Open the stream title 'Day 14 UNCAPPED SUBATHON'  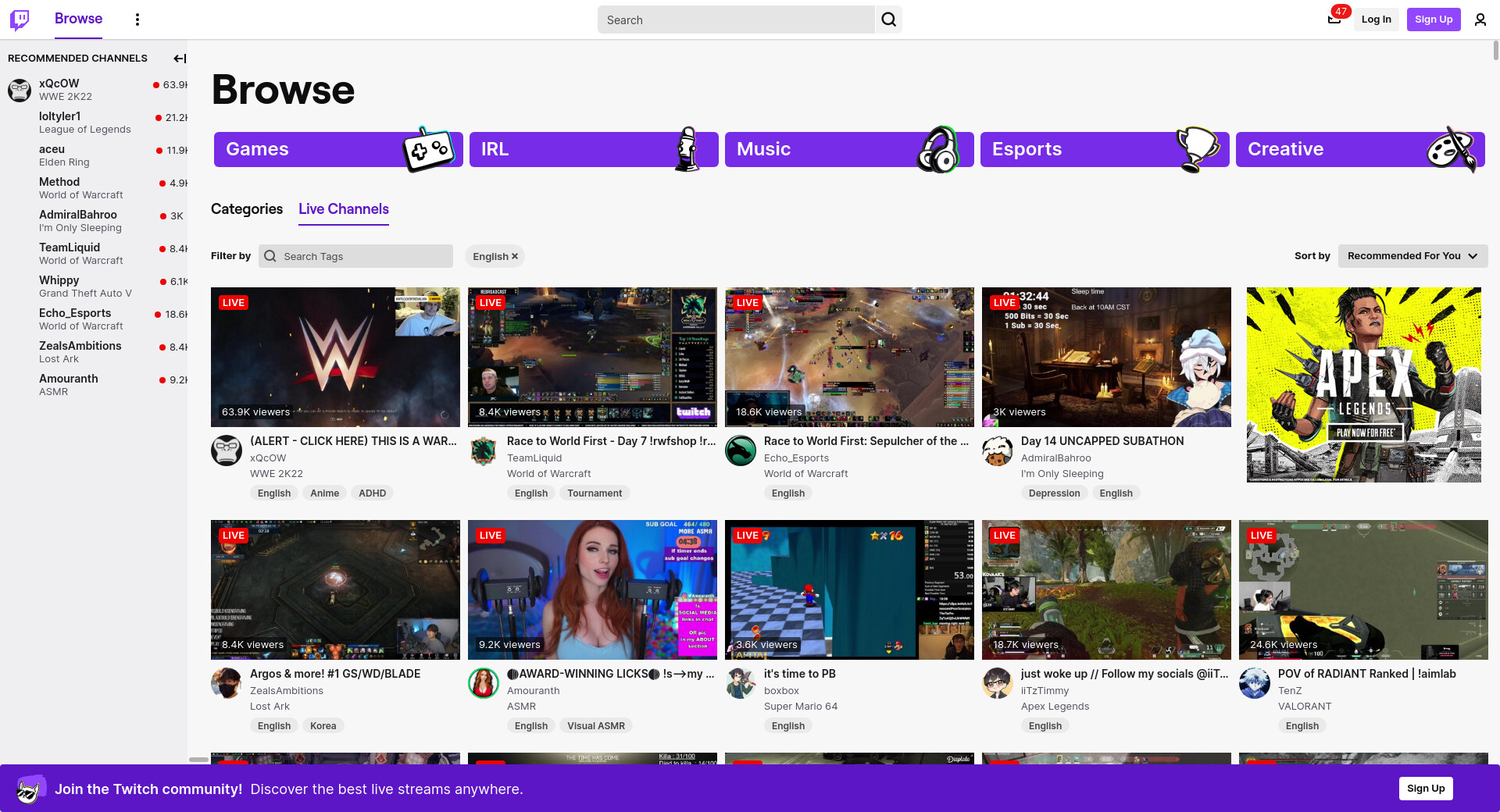1102,441
